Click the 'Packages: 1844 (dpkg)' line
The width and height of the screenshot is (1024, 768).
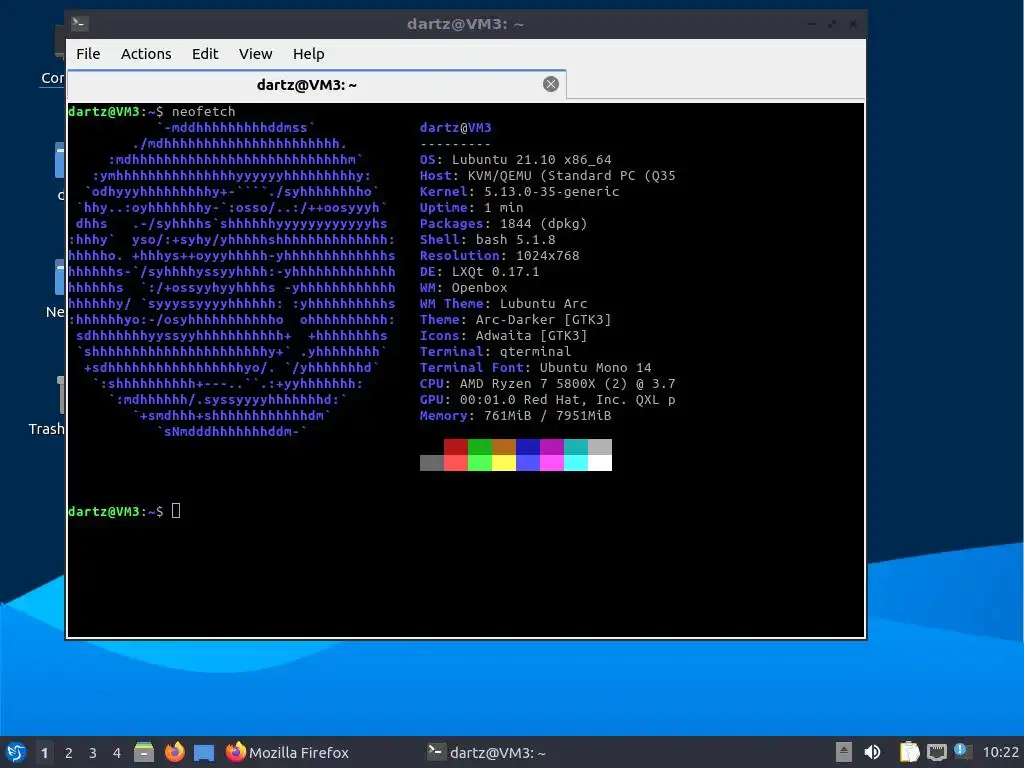coord(504,223)
